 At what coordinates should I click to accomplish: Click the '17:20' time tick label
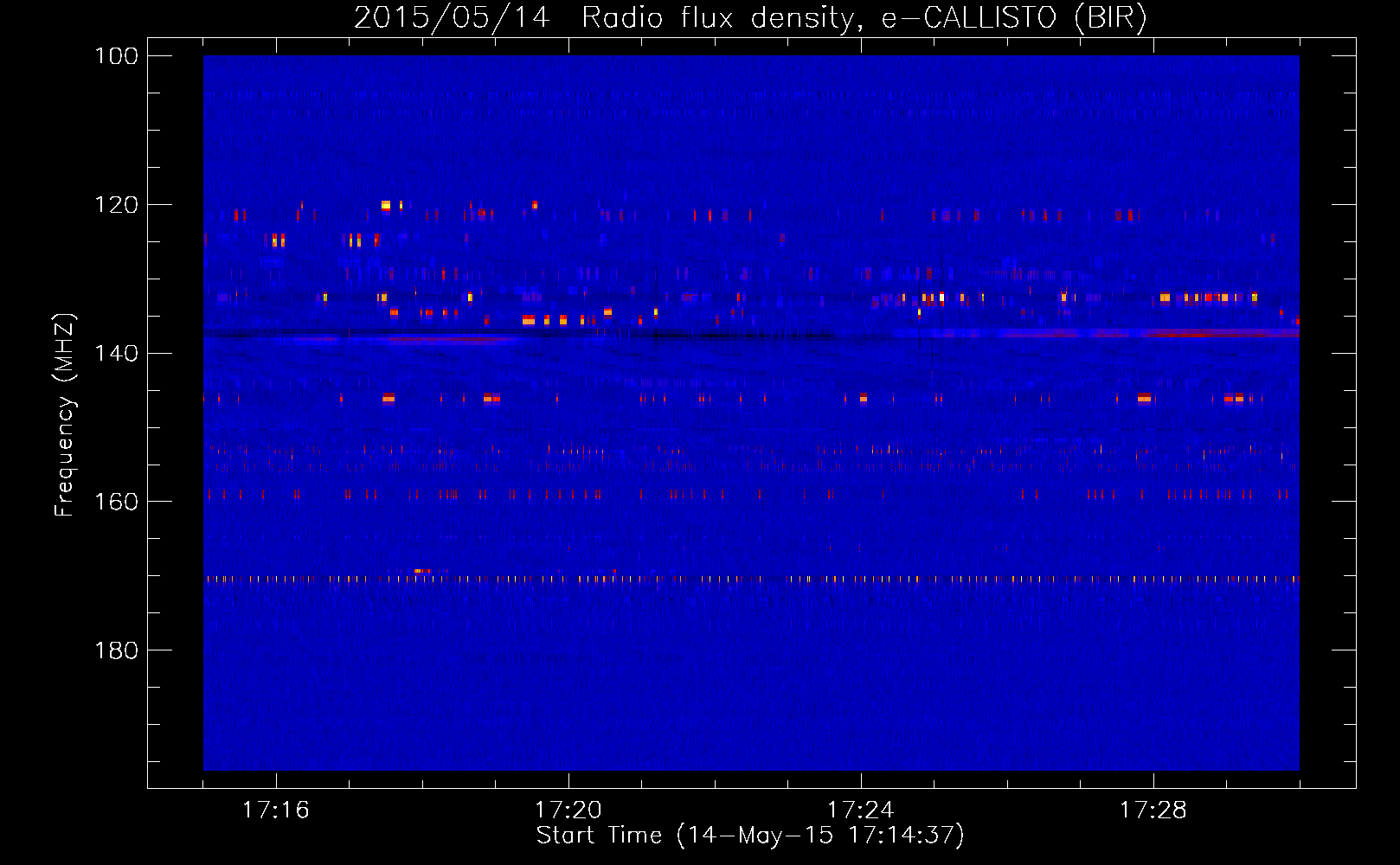click(x=568, y=810)
